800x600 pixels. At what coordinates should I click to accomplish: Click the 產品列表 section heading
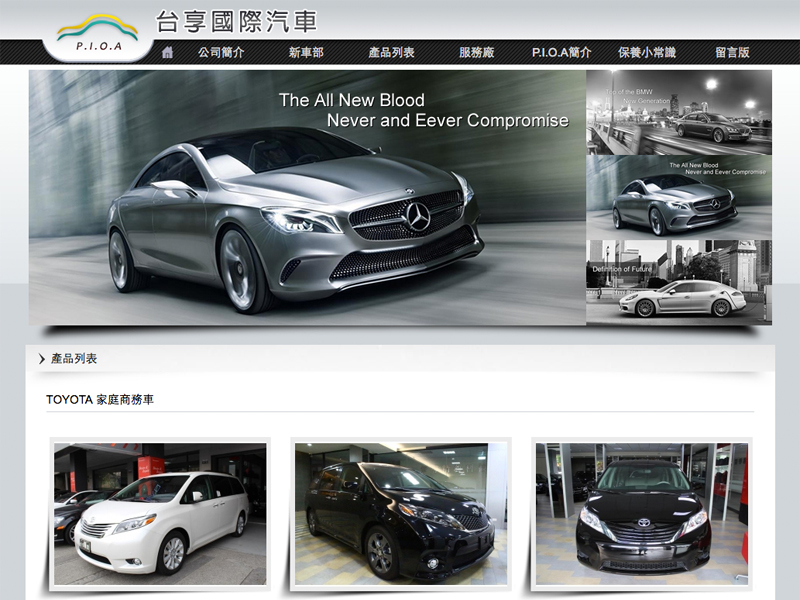pos(74,359)
